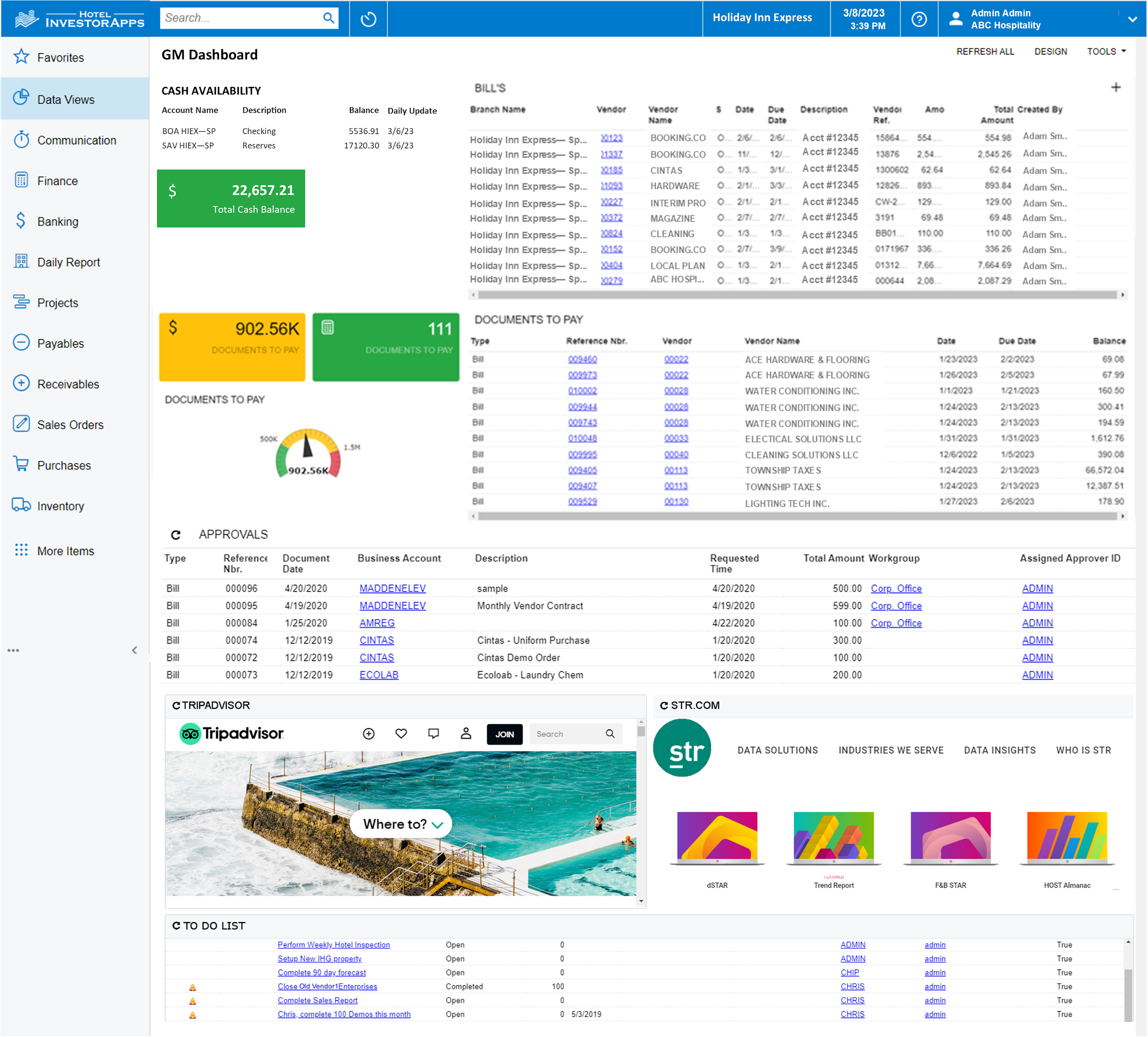Refresh the TripAdvisor widget
1148x1037 pixels.
[x=176, y=706]
